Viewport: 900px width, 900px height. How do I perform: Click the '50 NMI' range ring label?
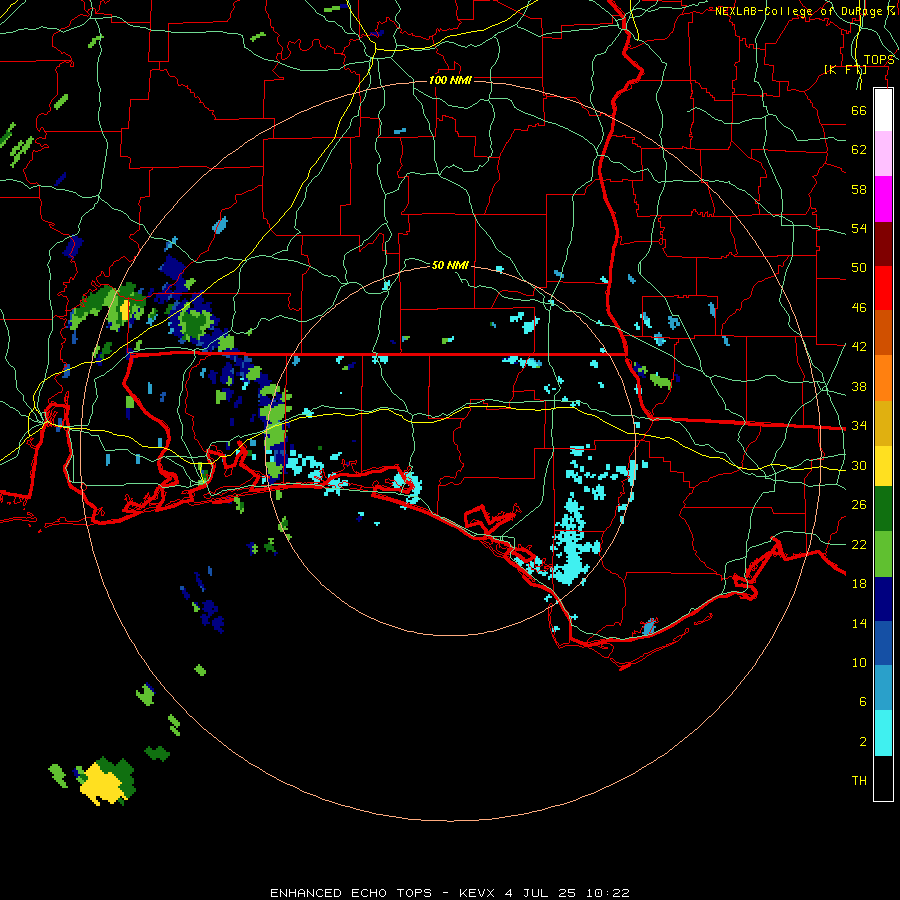click(450, 265)
